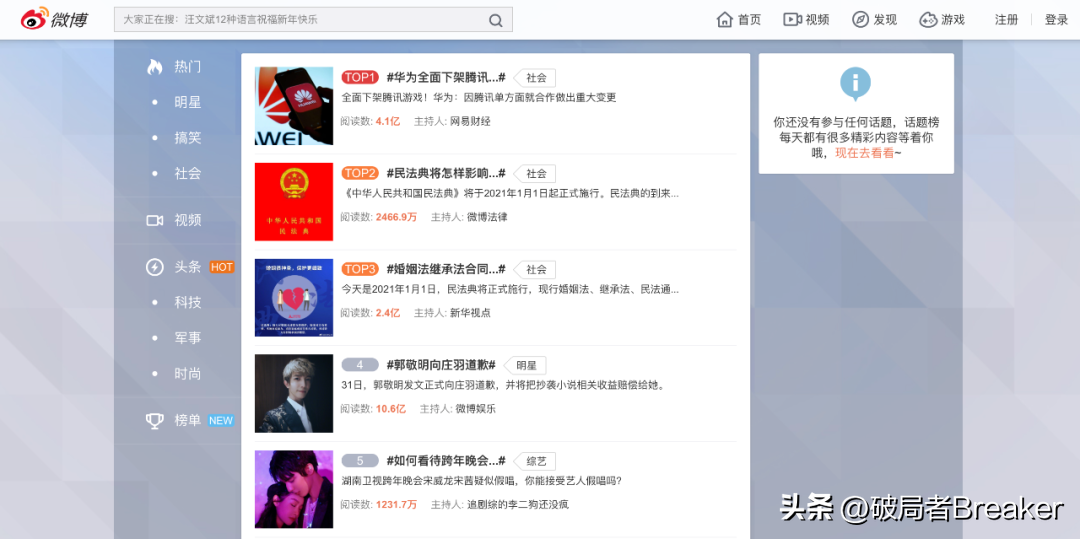
Task: Click the 榜单 trophy icon
Action: click(154, 421)
